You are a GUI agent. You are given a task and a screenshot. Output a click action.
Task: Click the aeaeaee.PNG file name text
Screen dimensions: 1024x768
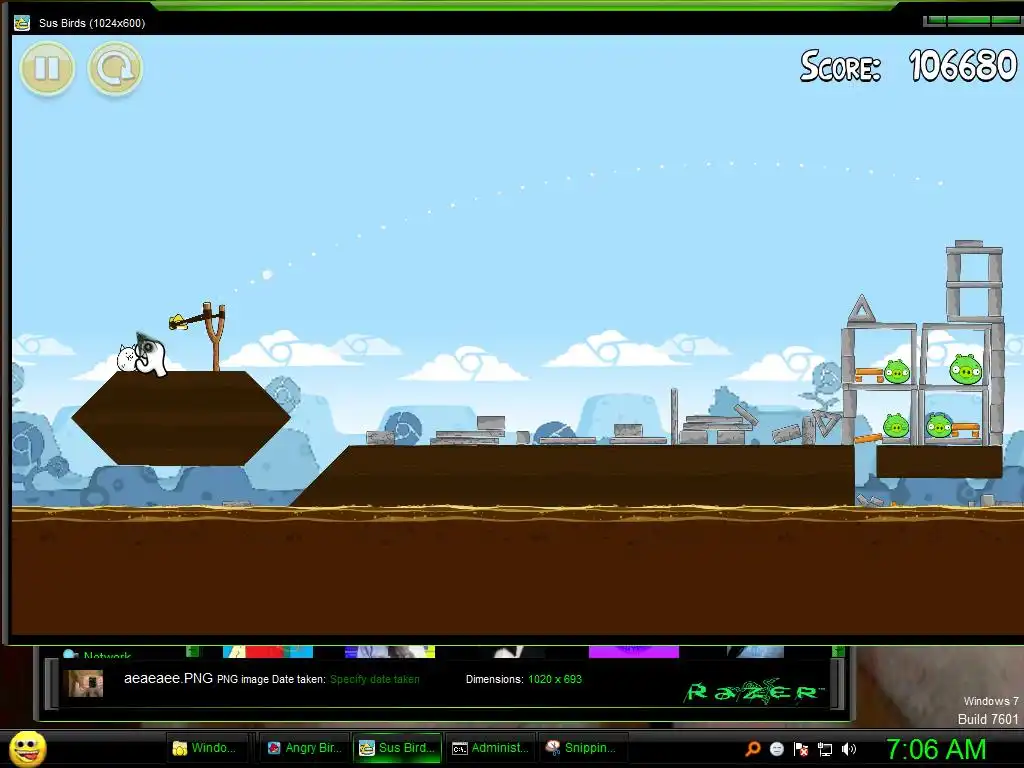pyautogui.click(x=168, y=679)
